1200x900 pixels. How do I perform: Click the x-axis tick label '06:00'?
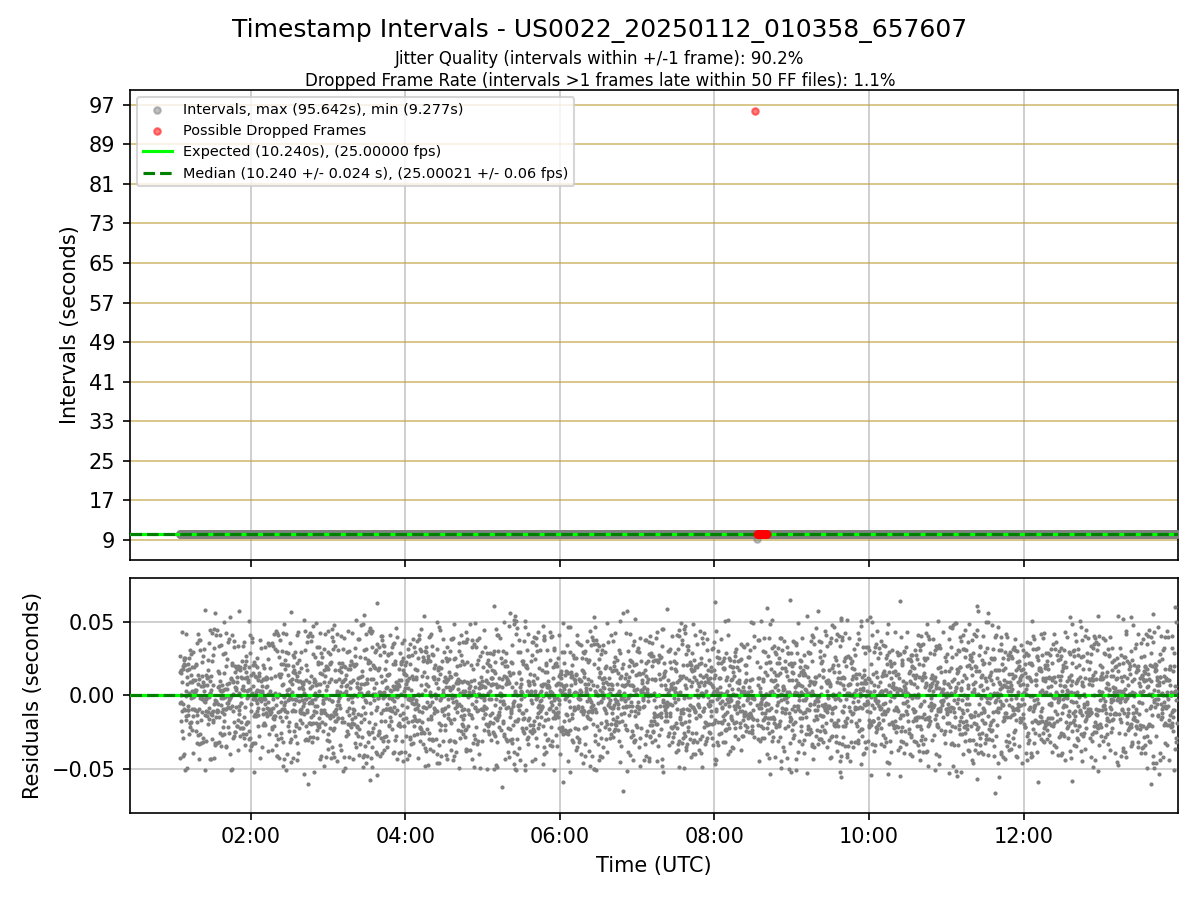pos(559,836)
